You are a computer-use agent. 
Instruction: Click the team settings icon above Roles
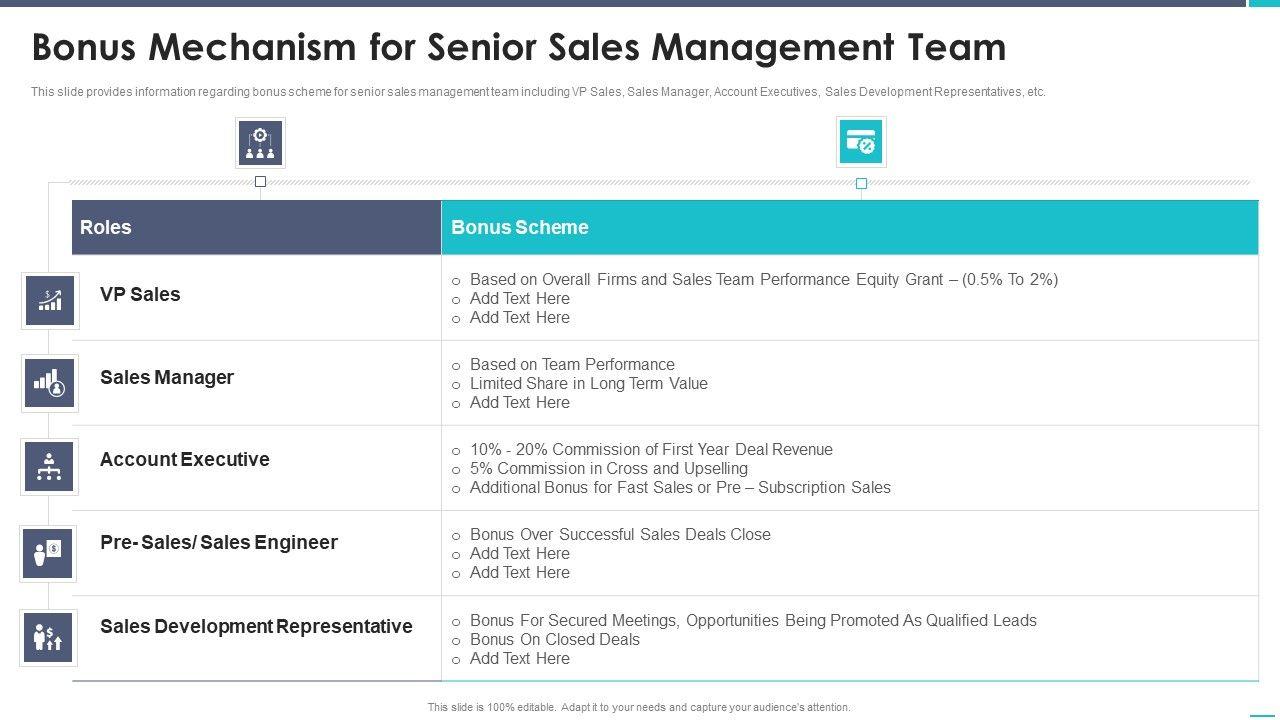[260, 143]
